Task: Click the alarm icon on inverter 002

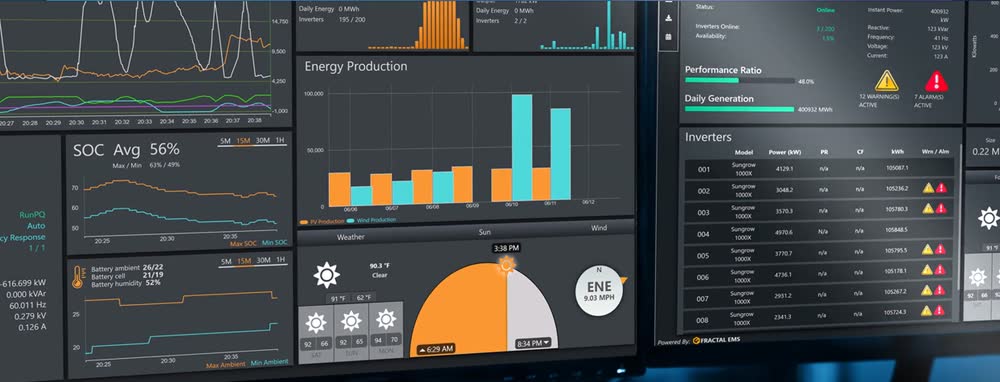Action: (x=941, y=188)
